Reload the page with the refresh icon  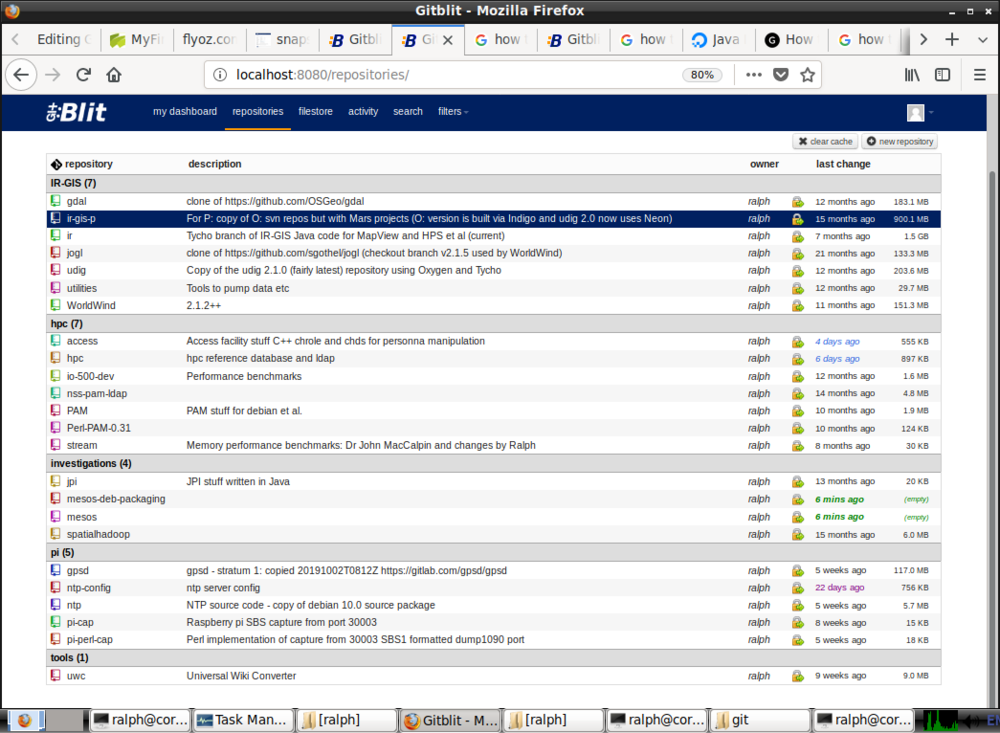coord(84,75)
